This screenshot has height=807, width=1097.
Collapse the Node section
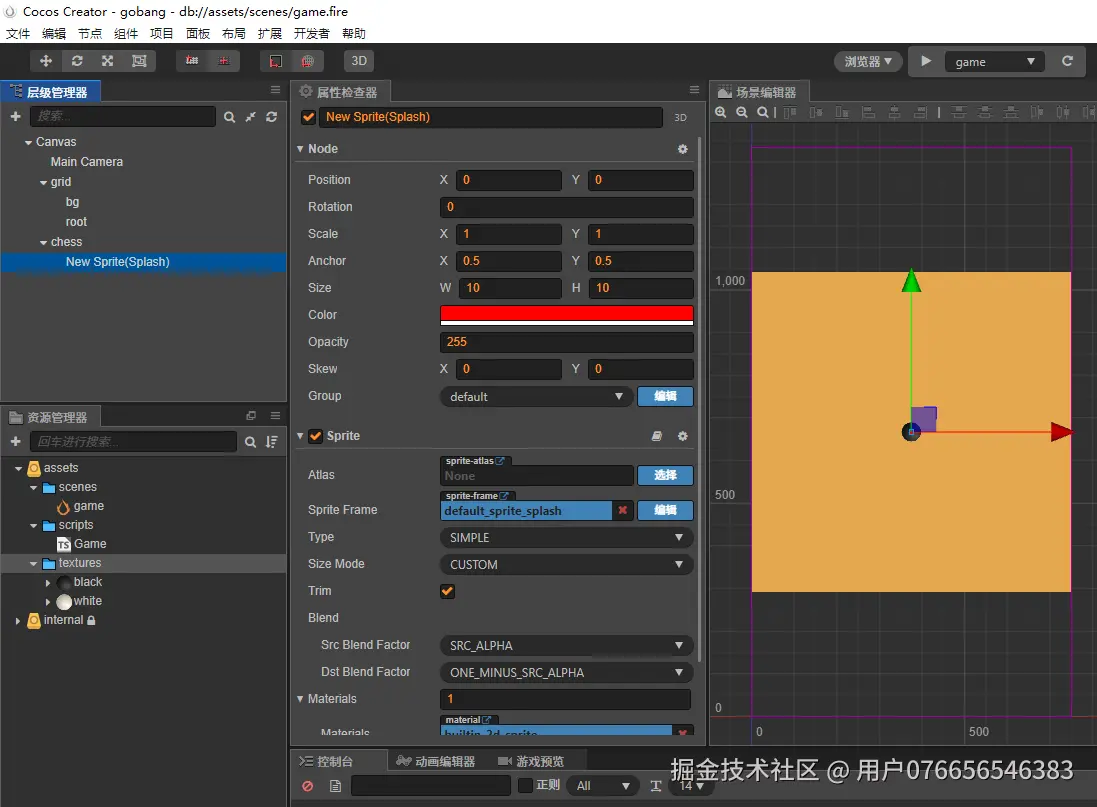point(300,149)
